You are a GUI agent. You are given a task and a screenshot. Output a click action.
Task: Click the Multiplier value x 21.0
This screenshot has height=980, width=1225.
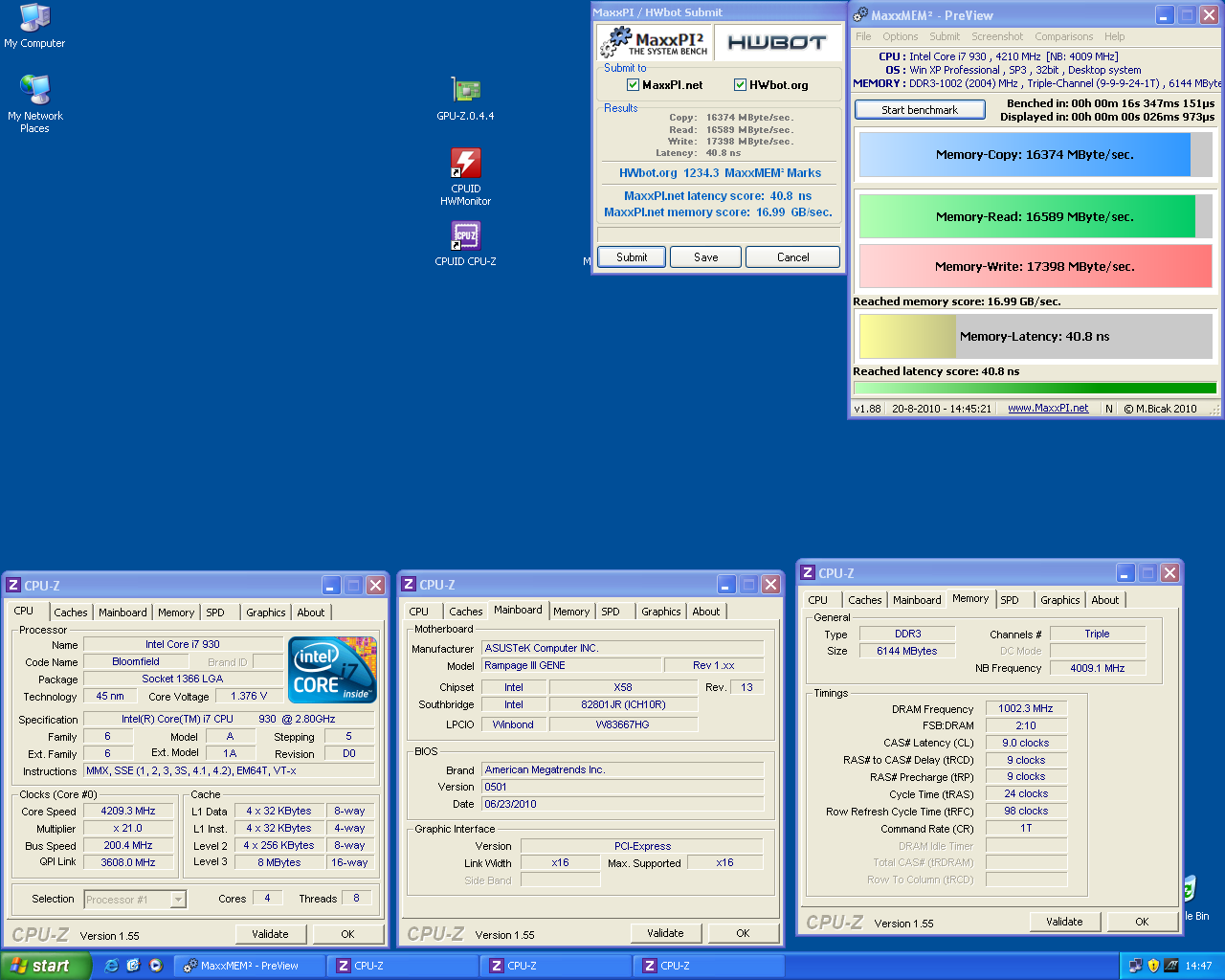click(128, 828)
